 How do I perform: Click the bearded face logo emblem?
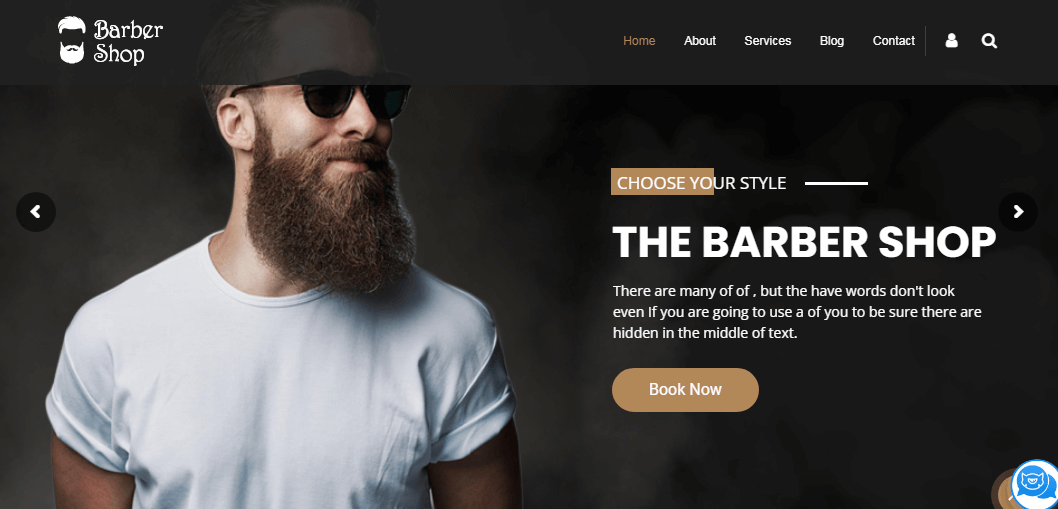tap(72, 41)
